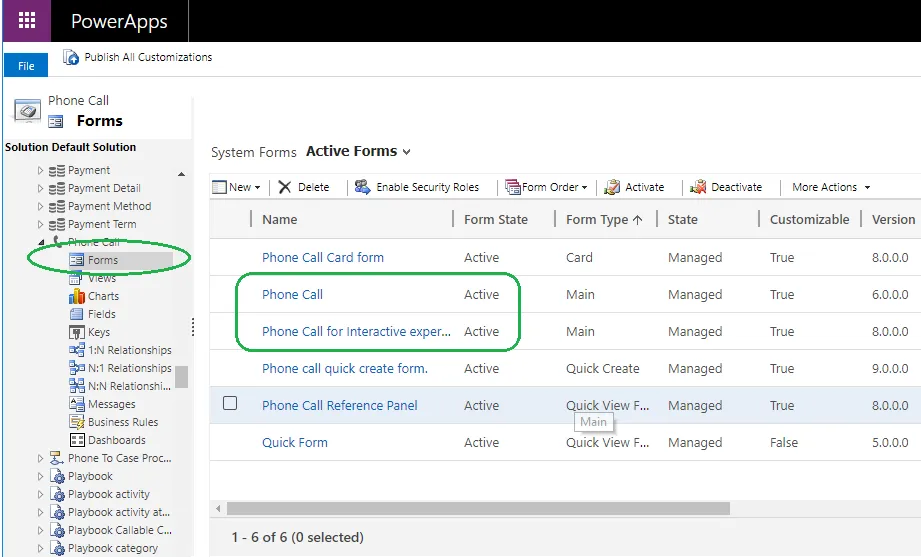
Task: Click the Deactivate icon in toolbar
Action: point(698,187)
